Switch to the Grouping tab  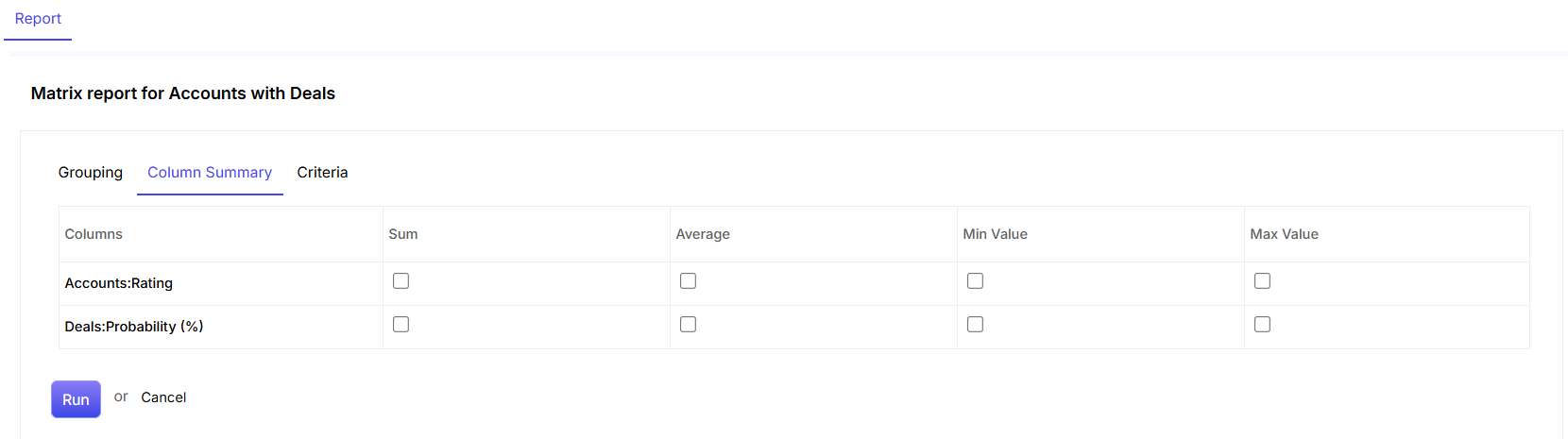(x=91, y=173)
